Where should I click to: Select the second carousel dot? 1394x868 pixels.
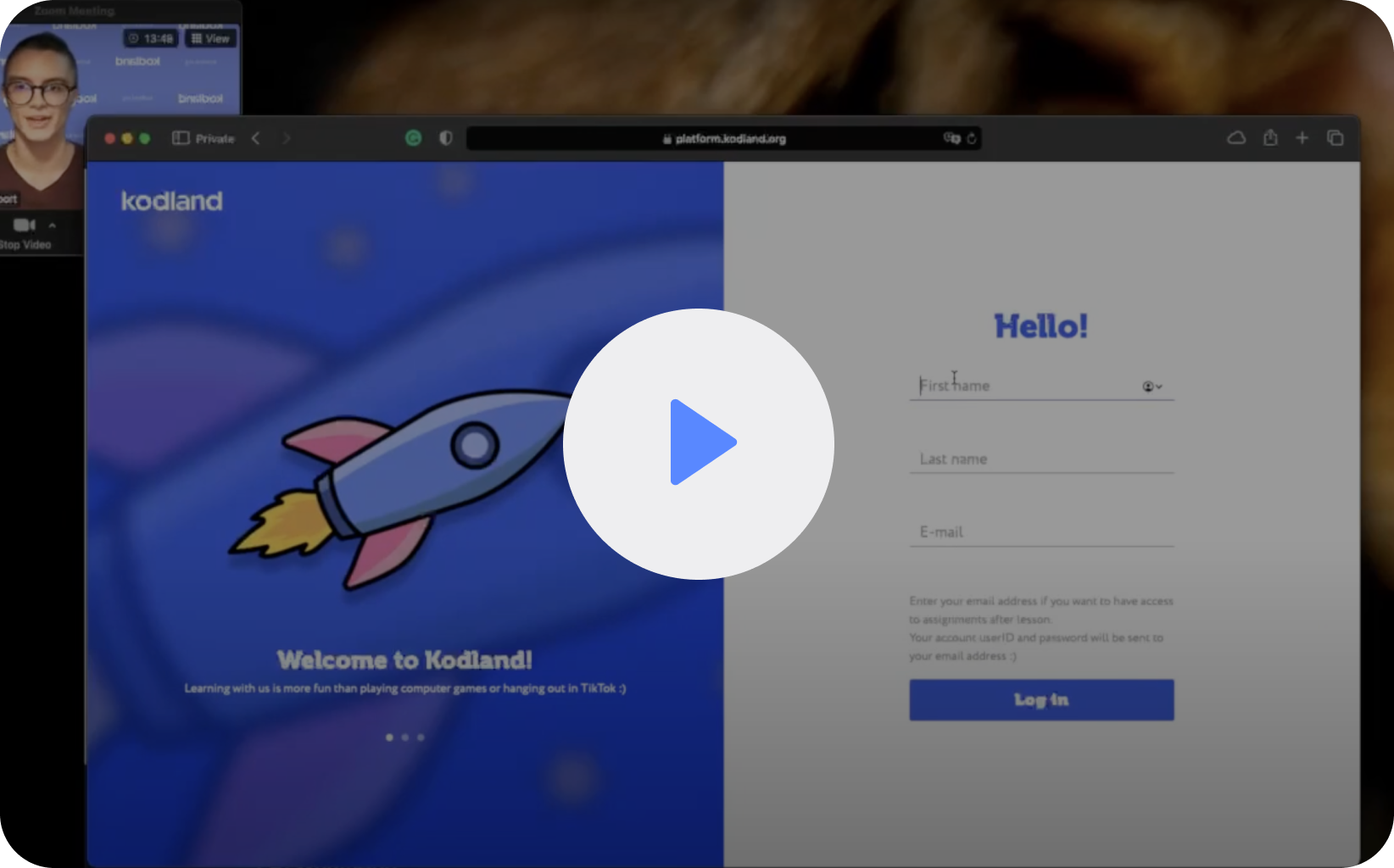[404, 737]
